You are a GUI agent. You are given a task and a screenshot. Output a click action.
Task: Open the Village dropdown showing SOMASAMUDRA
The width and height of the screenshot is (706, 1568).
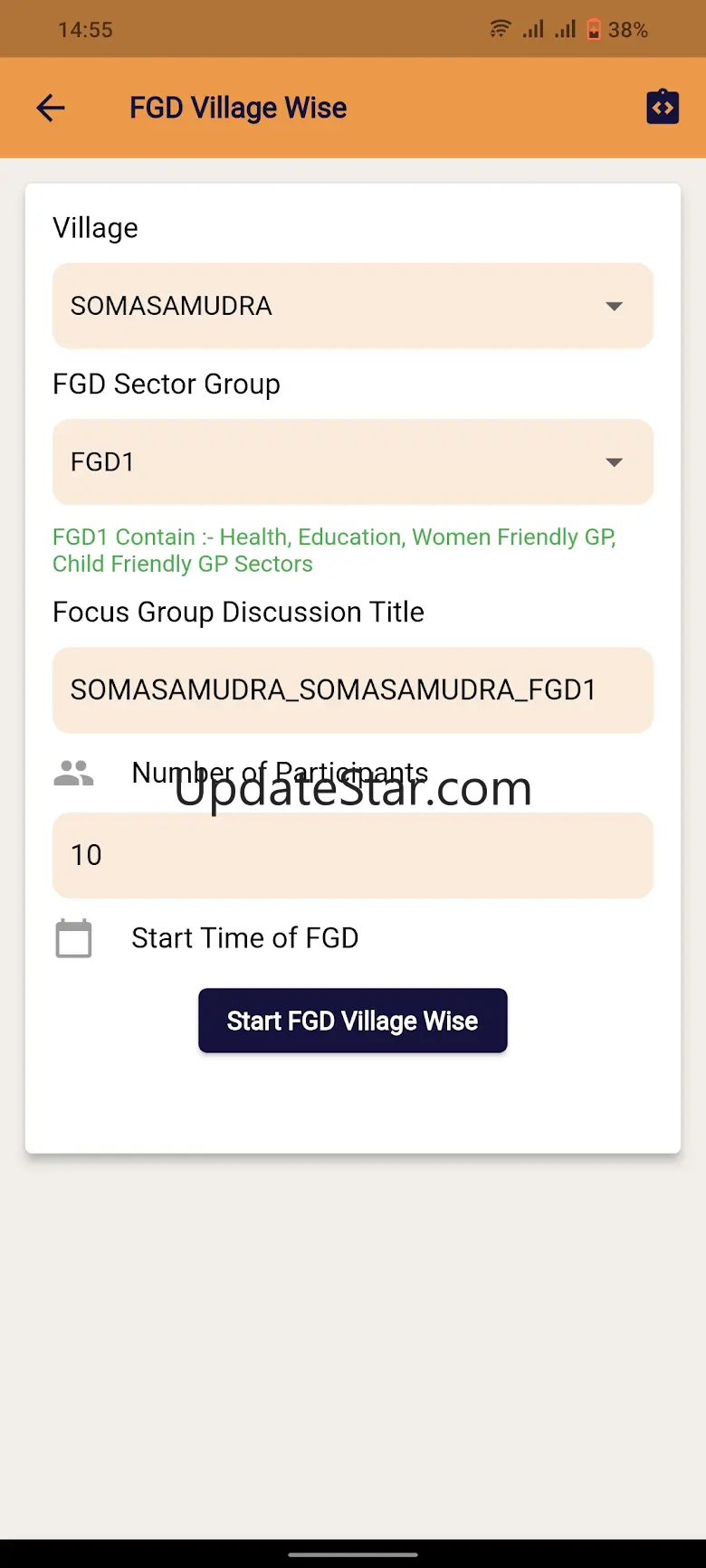[x=335, y=306]
